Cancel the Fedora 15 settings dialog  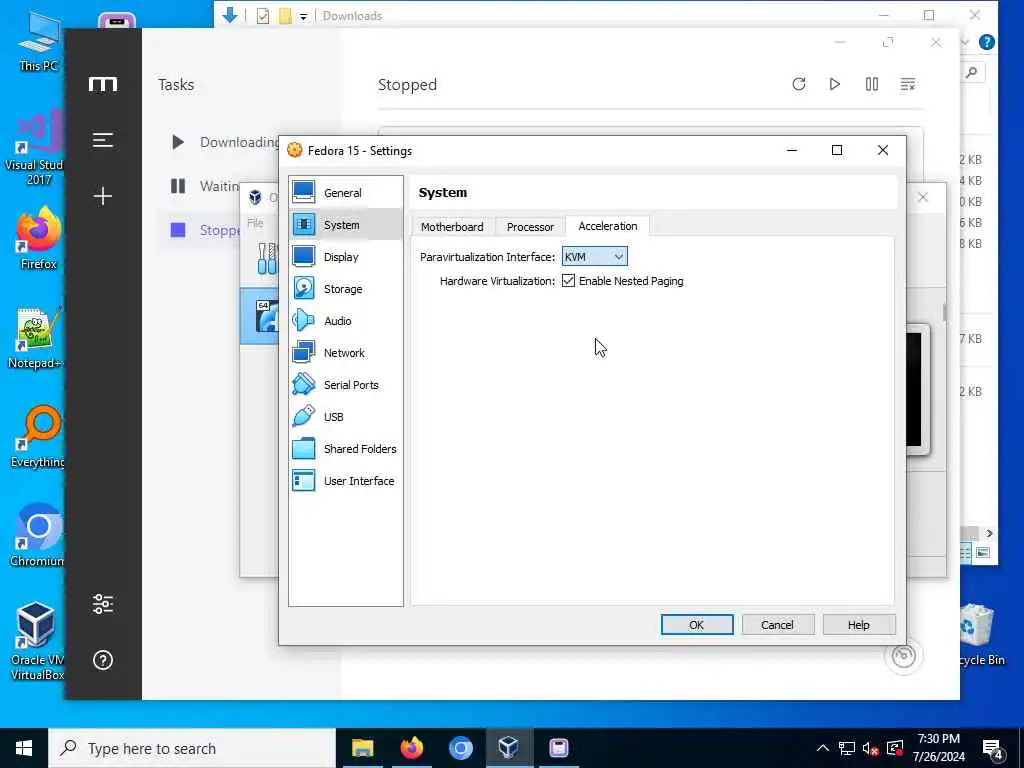777,625
